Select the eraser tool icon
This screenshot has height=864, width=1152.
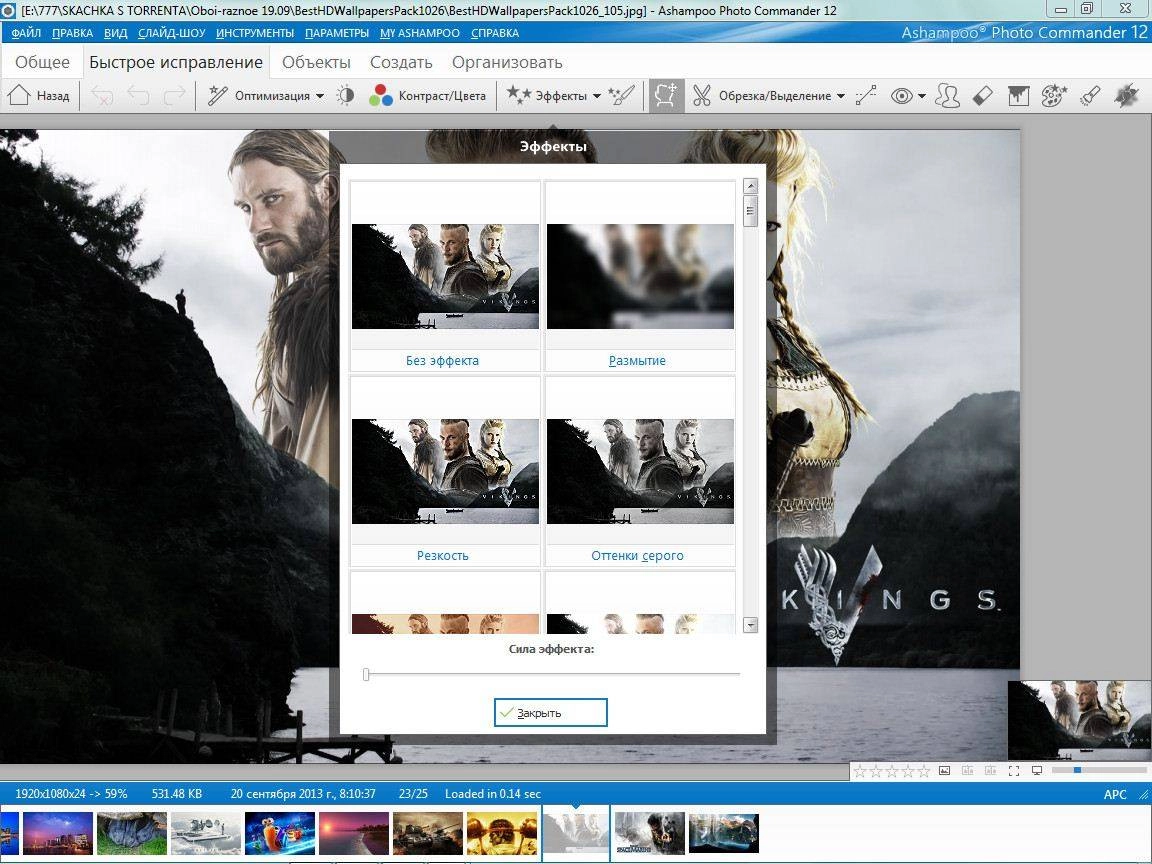[x=982, y=96]
